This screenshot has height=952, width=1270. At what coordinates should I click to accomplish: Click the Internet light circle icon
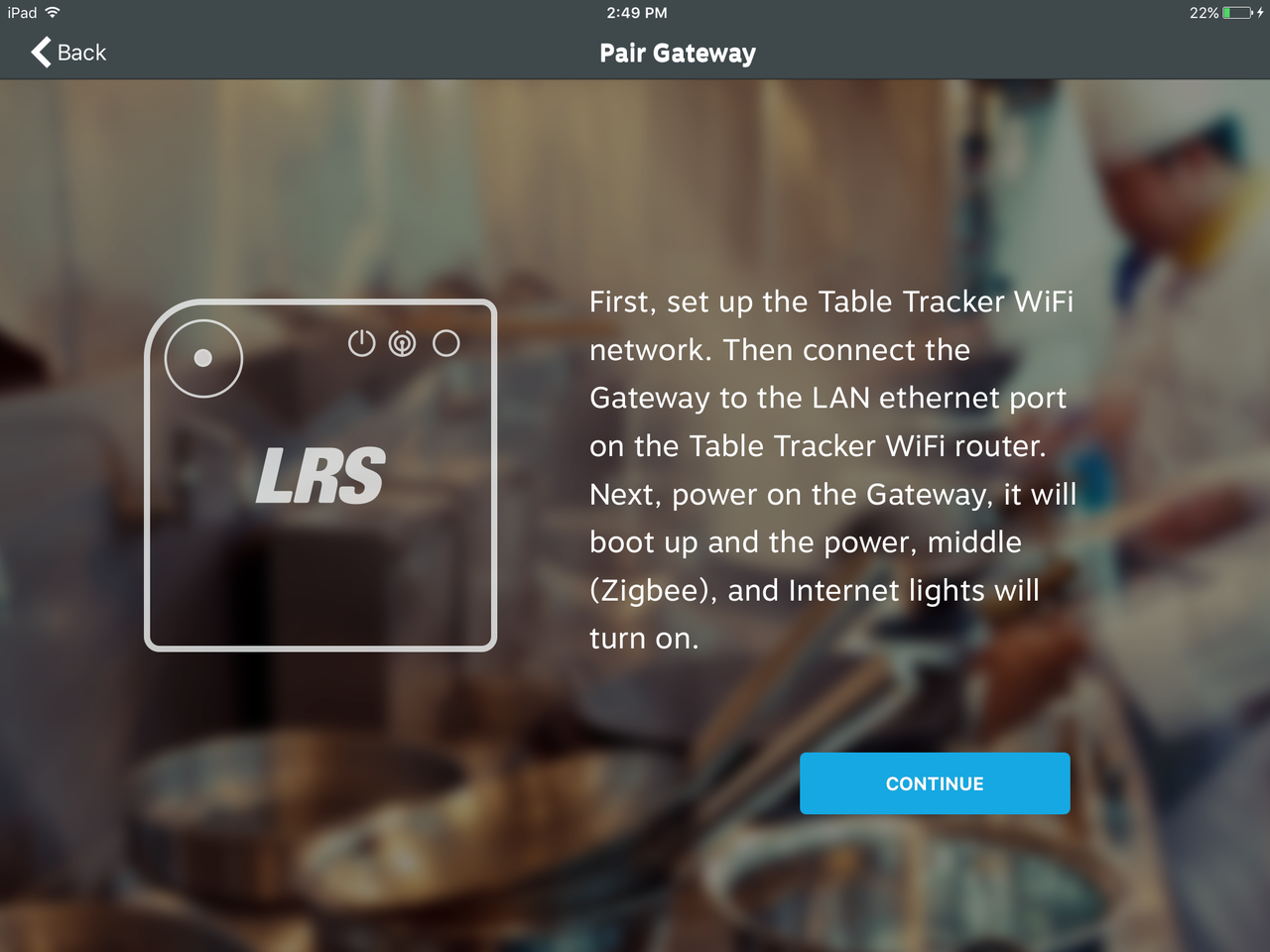coord(446,343)
